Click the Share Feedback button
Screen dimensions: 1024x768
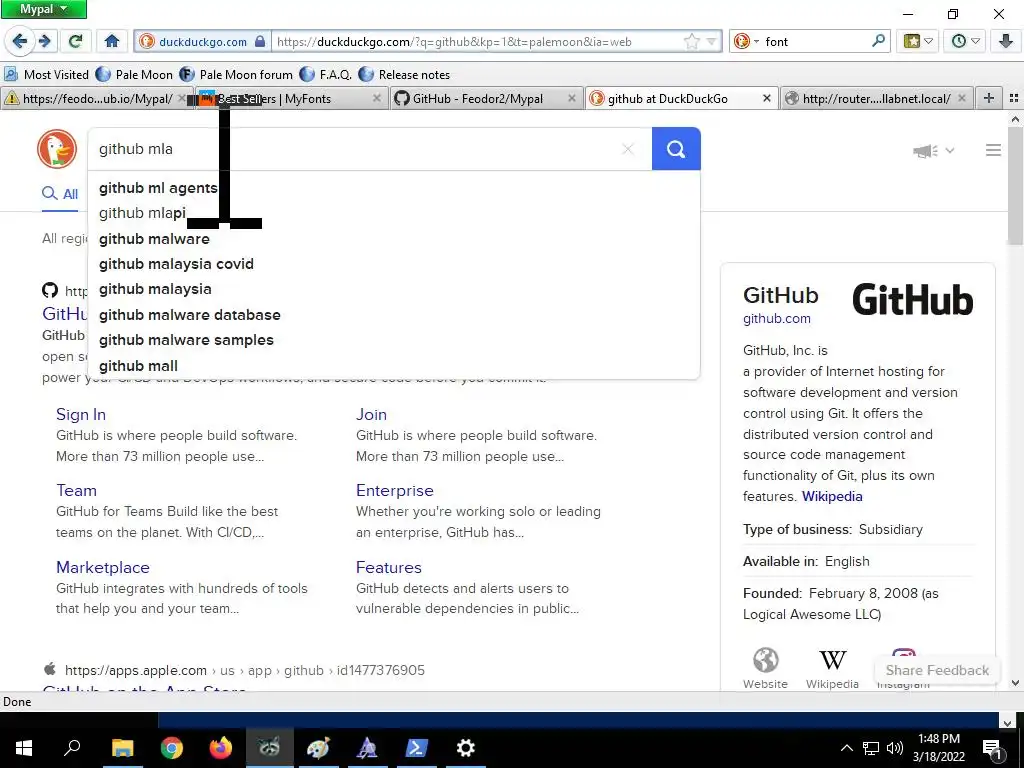tap(937, 671)
